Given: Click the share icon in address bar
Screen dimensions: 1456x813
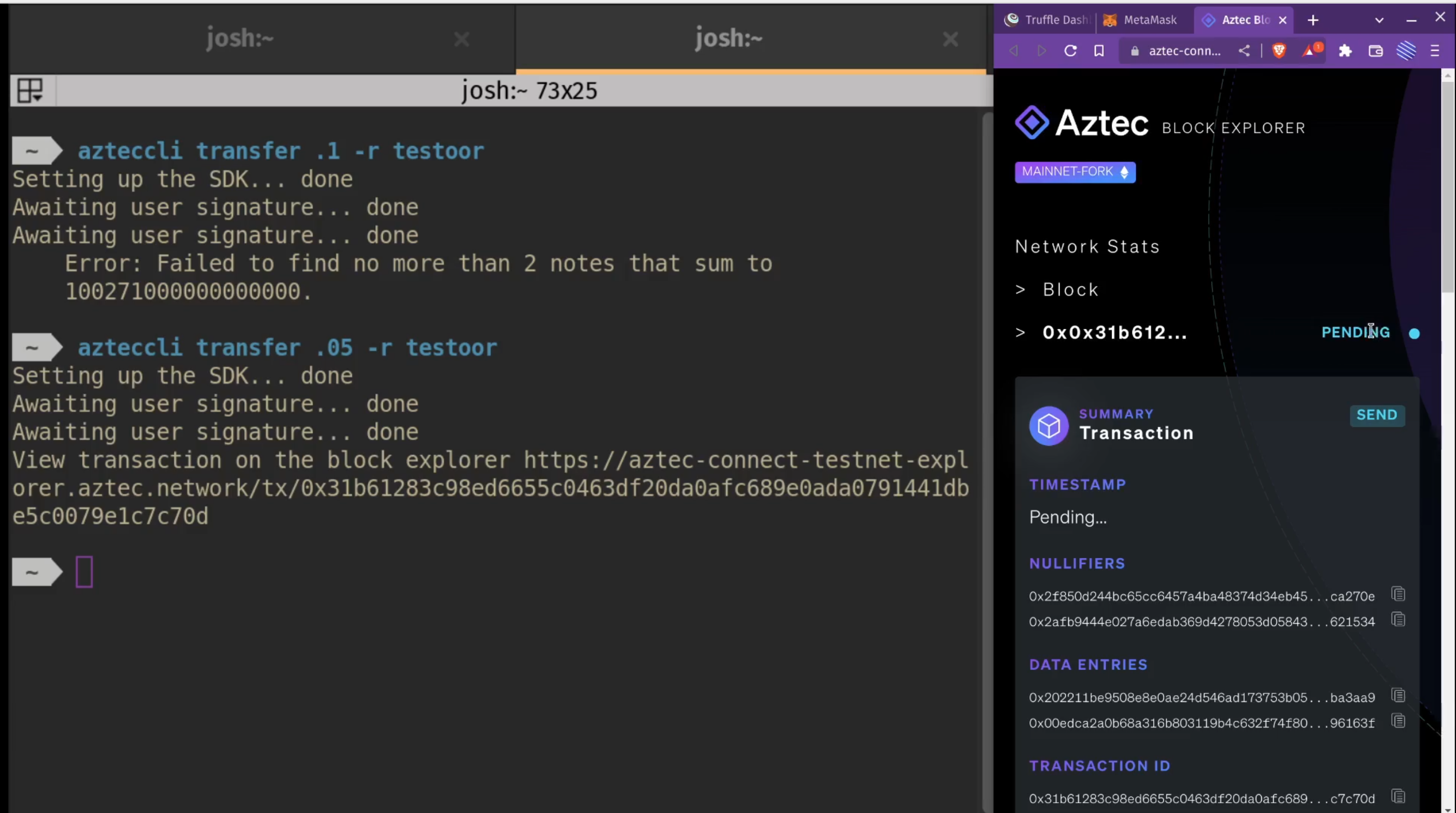Looking at the screenshot, I should coord(1244,51).
